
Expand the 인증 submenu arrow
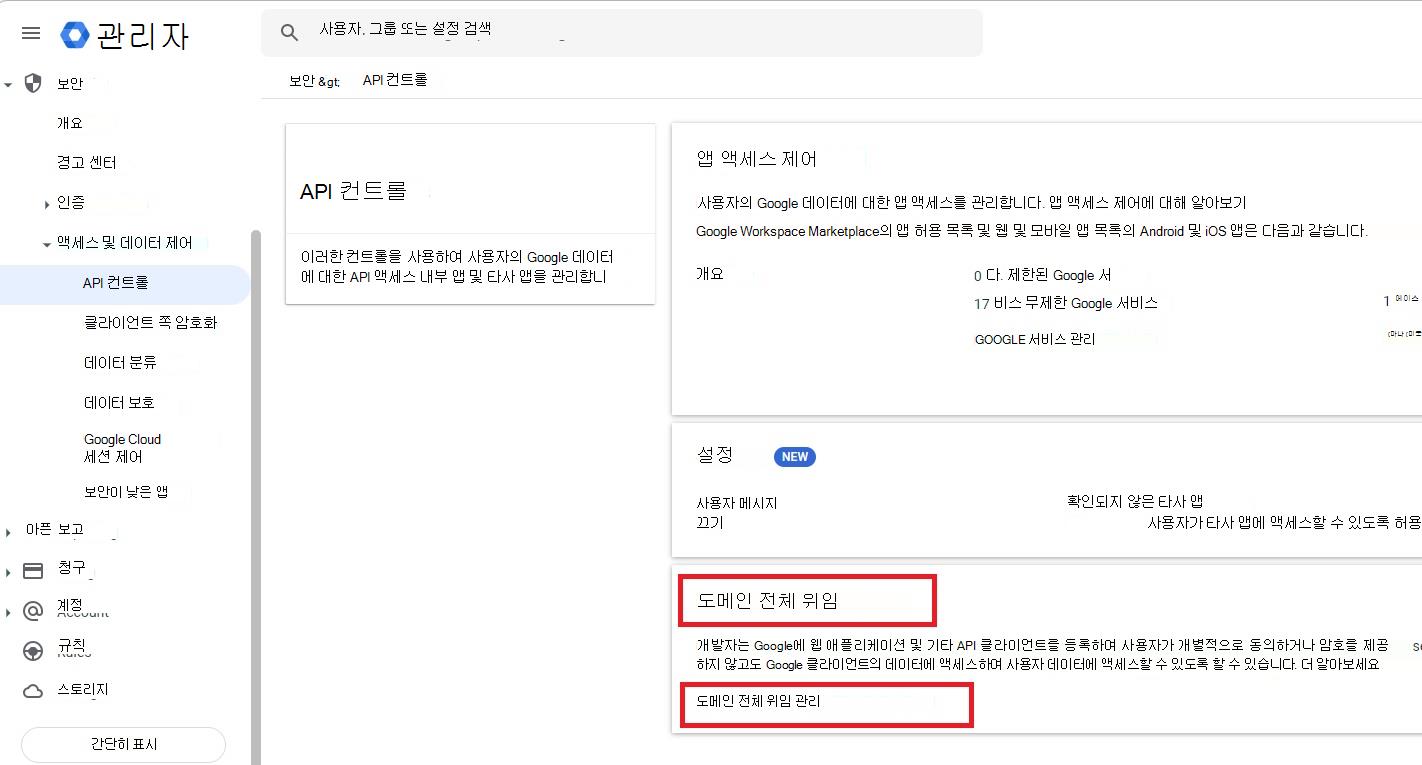47,205
